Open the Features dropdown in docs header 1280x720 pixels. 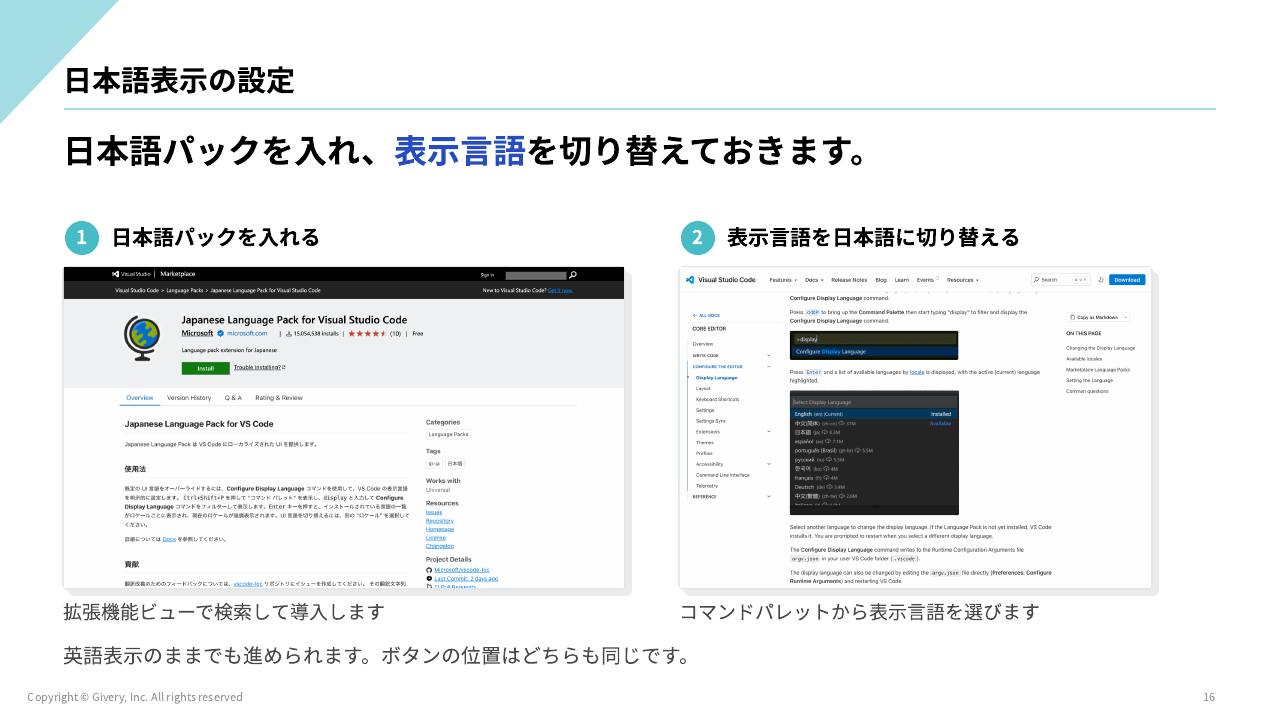pos(782,280)
